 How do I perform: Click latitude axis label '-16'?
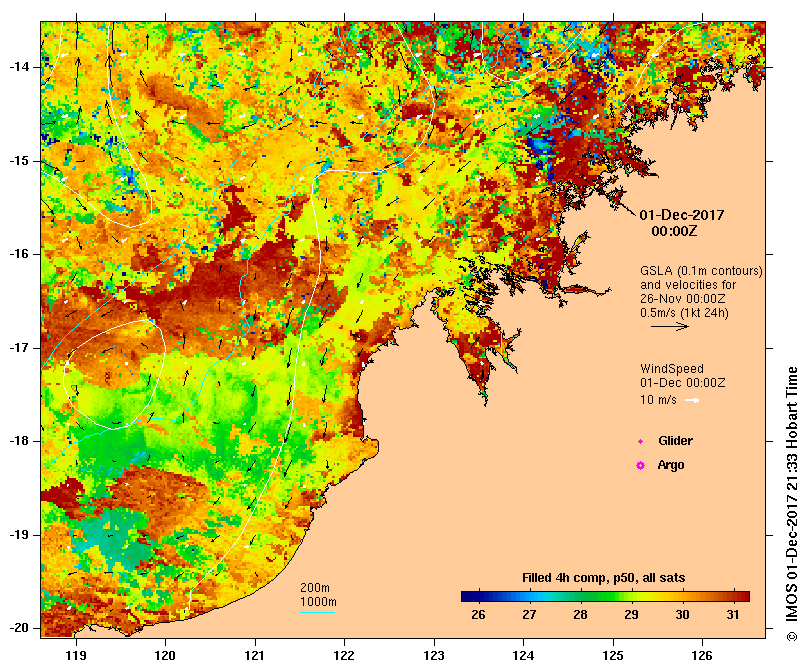pos(19,254)
